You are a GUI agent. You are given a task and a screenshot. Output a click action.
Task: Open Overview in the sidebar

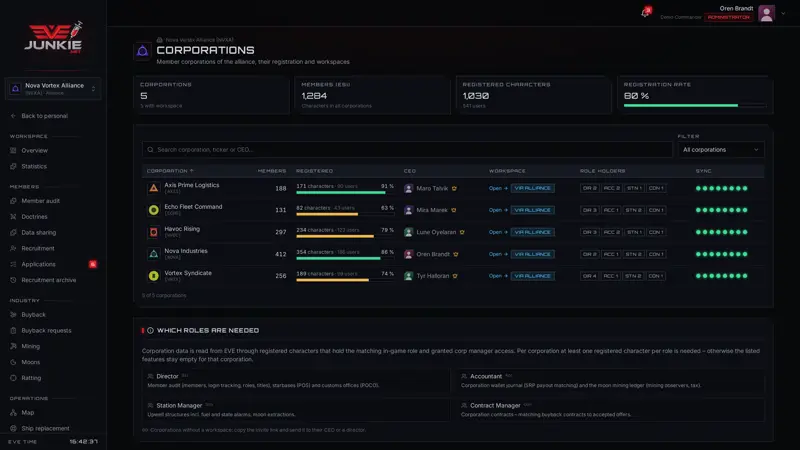pos(34,151)
